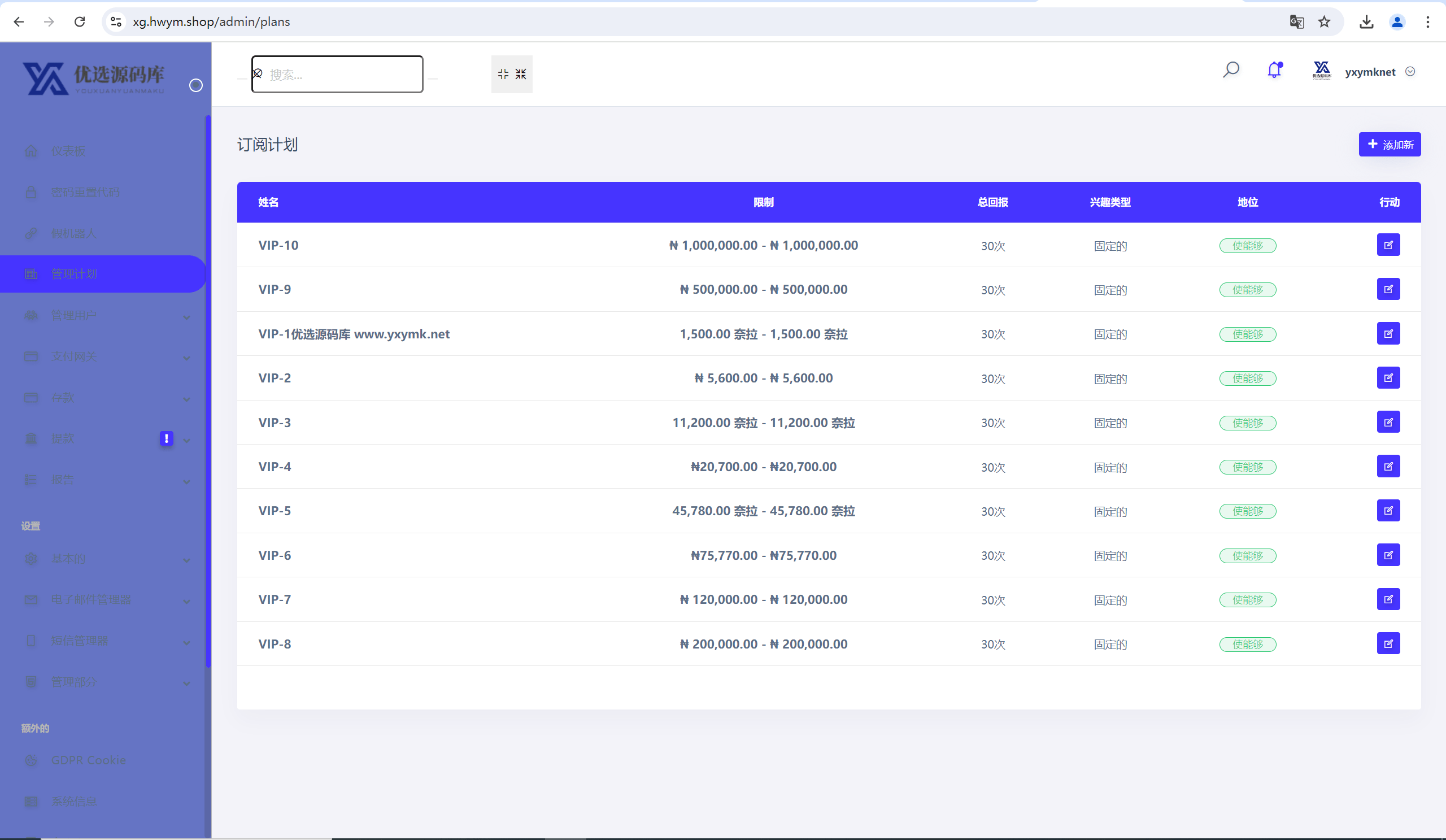Click Google Translate icon in address bar
The height and width of the screenshot is (840, 1446).
coord(1296,22)
